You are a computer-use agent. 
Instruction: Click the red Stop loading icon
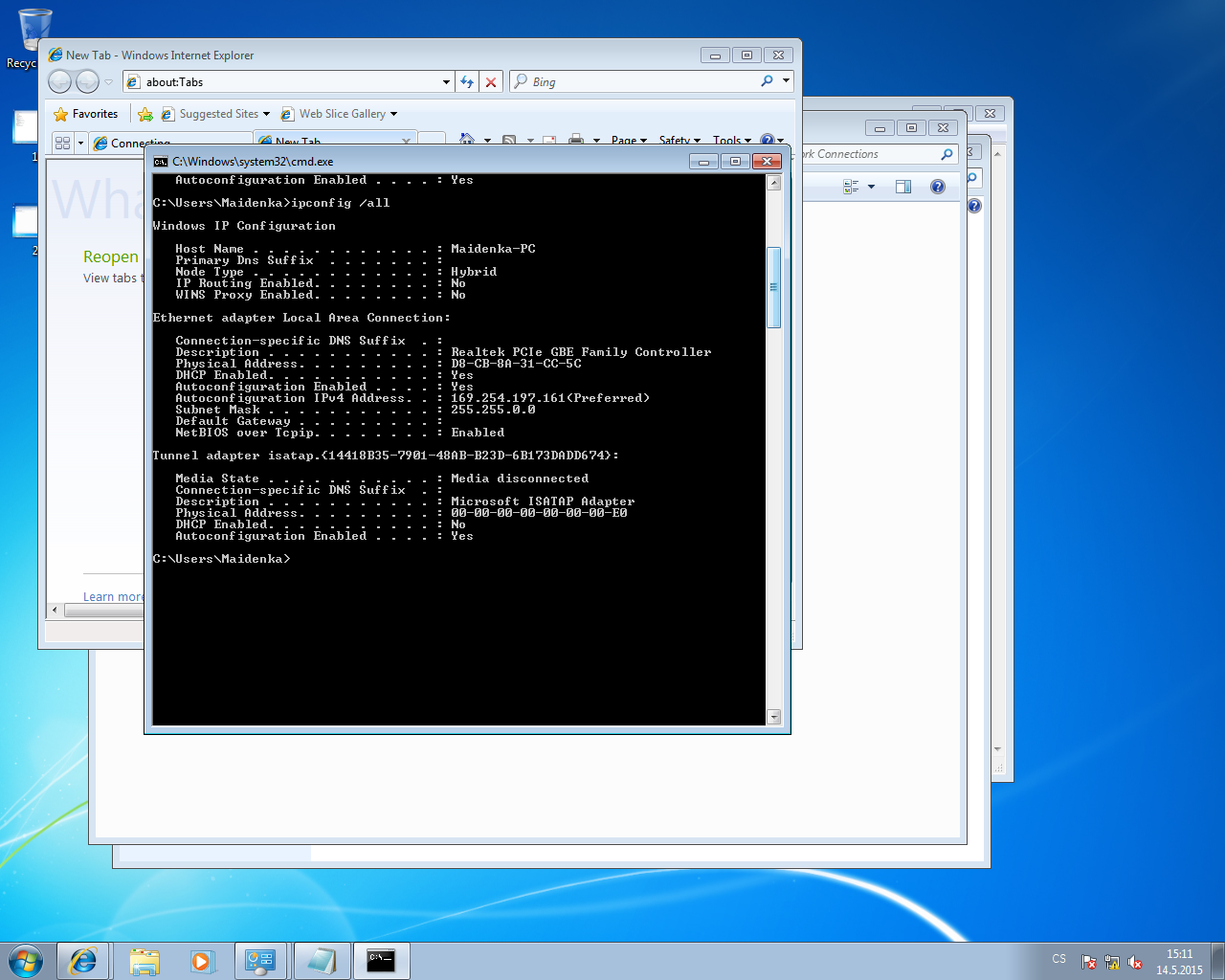point(491,82)
